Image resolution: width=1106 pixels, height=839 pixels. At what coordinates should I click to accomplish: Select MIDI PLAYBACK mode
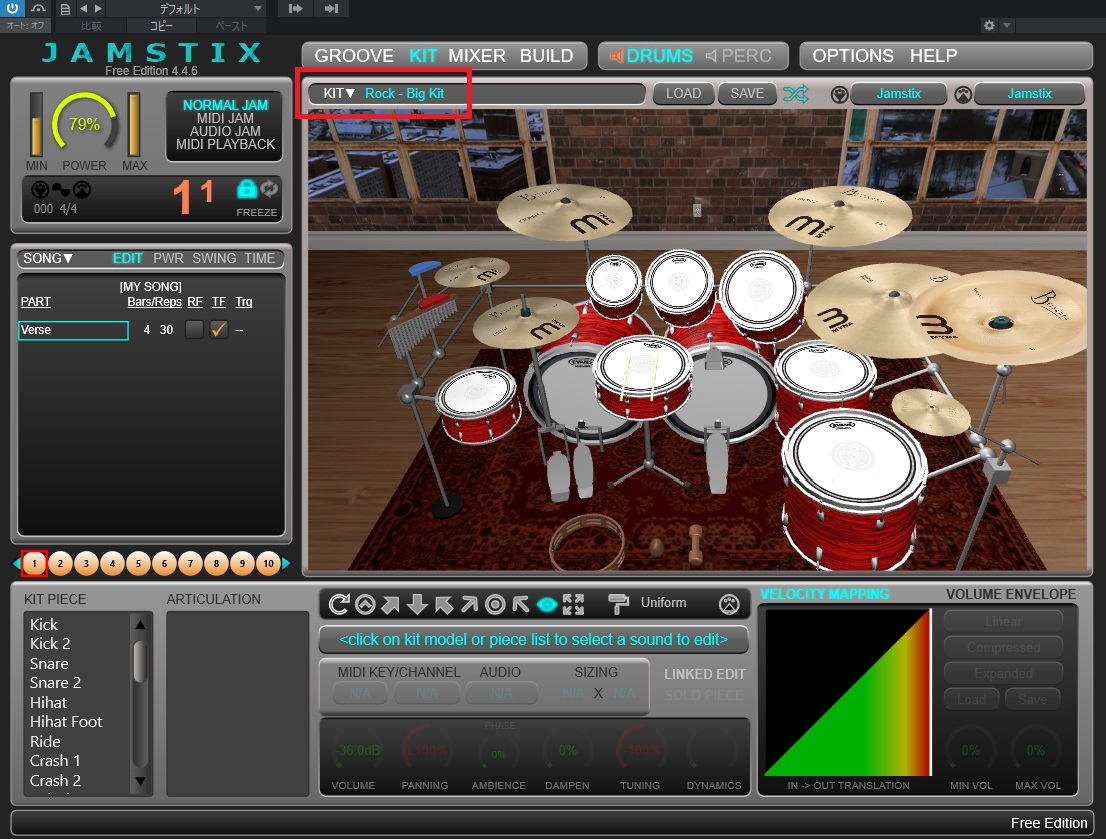[x=225, y=144]
